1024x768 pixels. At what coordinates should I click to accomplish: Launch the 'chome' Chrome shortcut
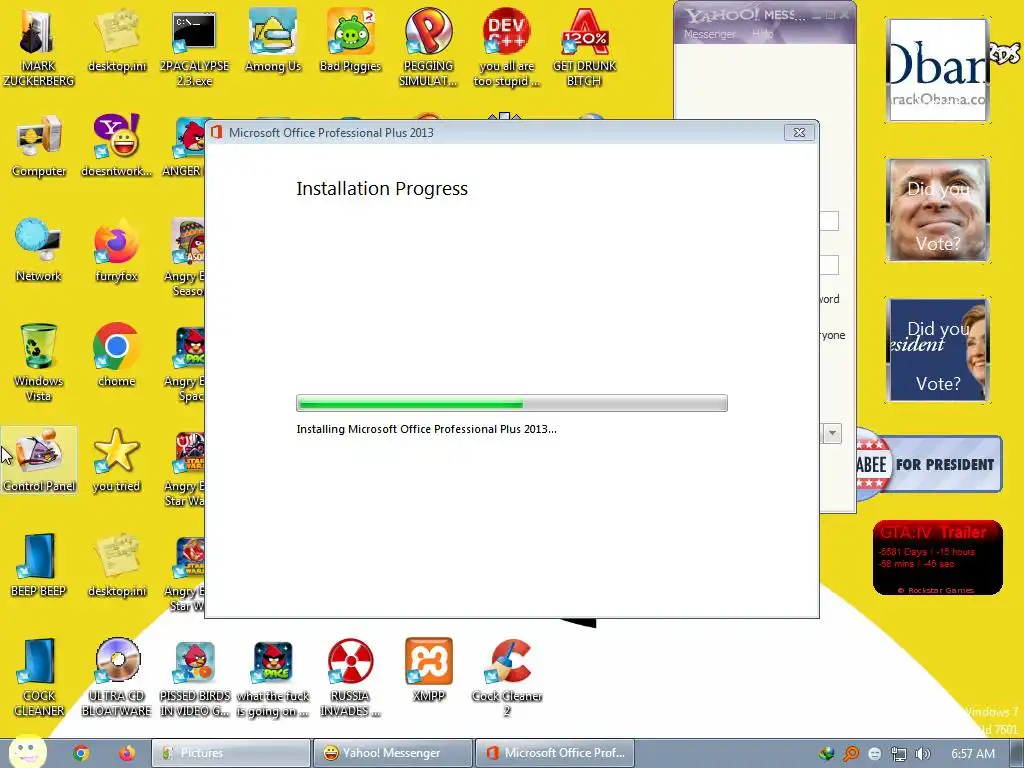click(116, 355)
